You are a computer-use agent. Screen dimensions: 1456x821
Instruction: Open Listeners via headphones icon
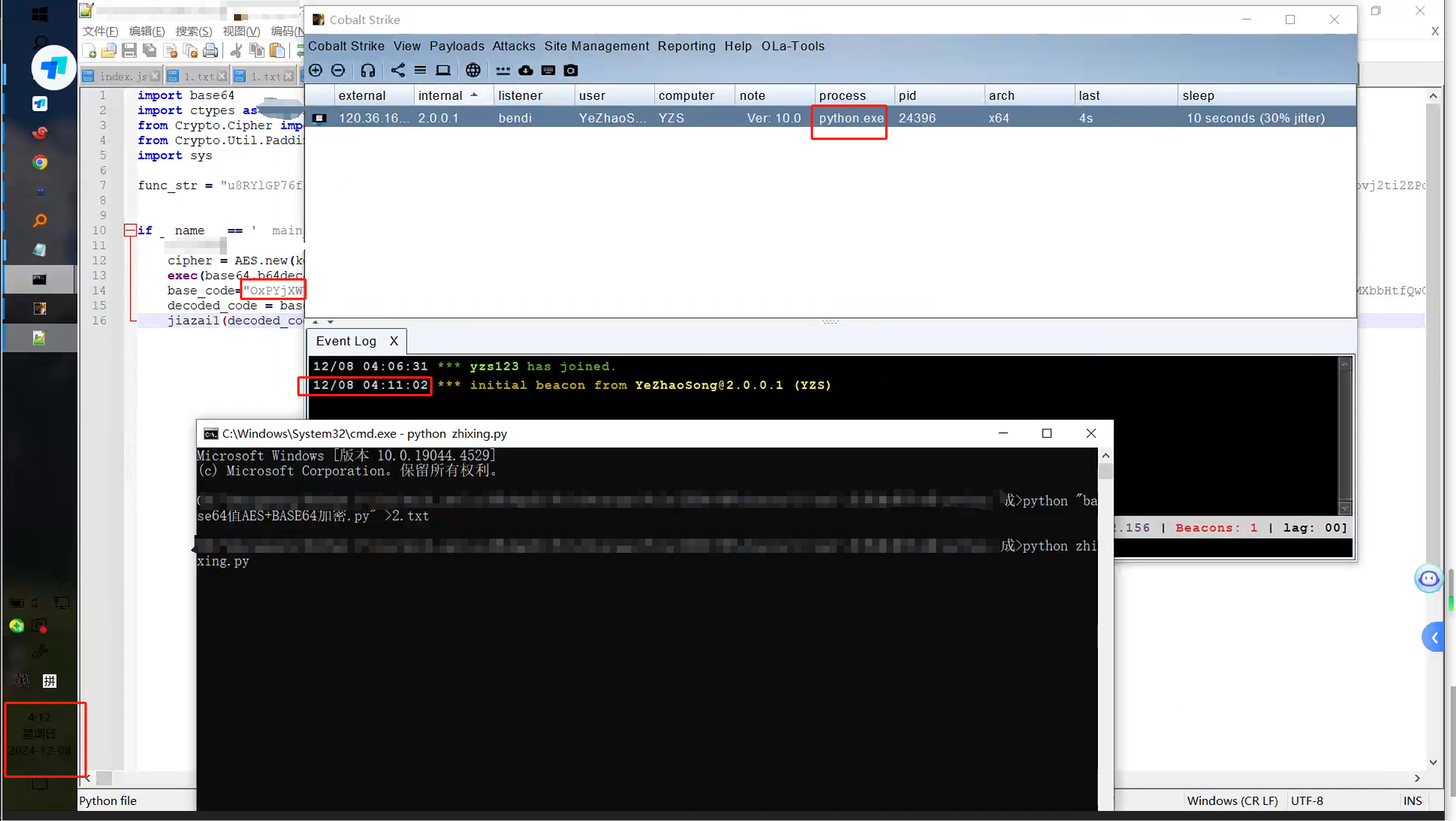click(368, 70)
